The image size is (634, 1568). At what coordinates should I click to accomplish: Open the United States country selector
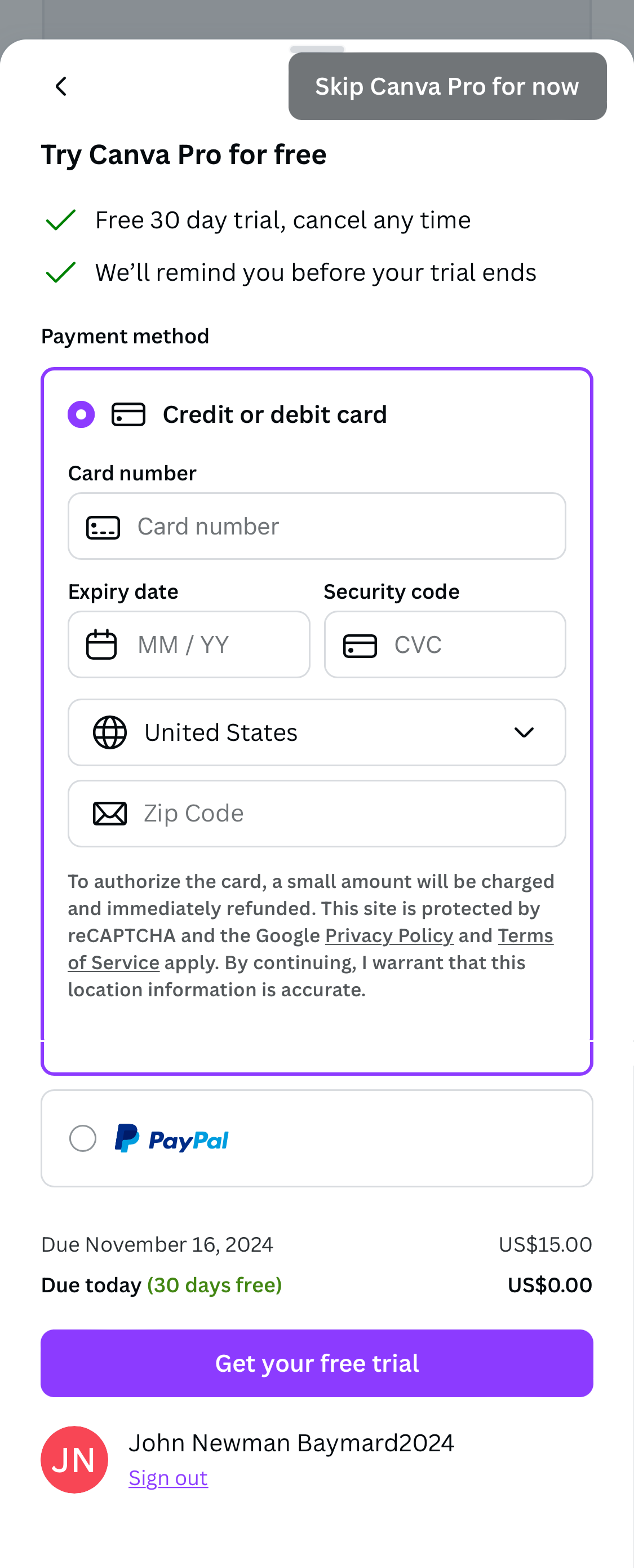(316, 732)
